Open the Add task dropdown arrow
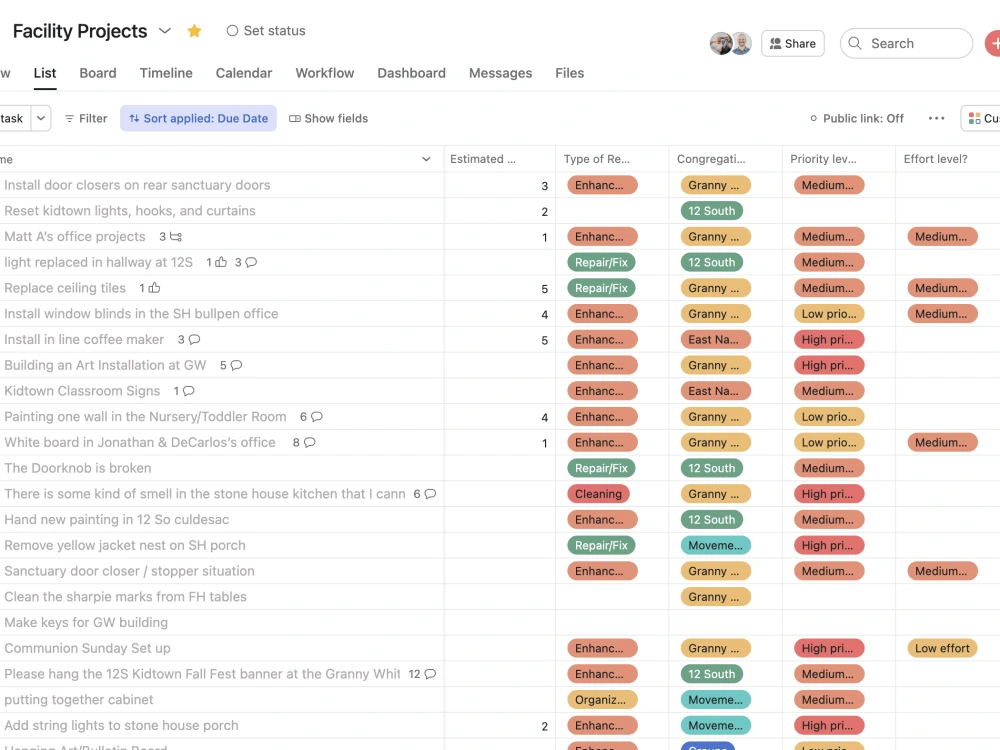The image size is (1000, 750). pos(40,118)
